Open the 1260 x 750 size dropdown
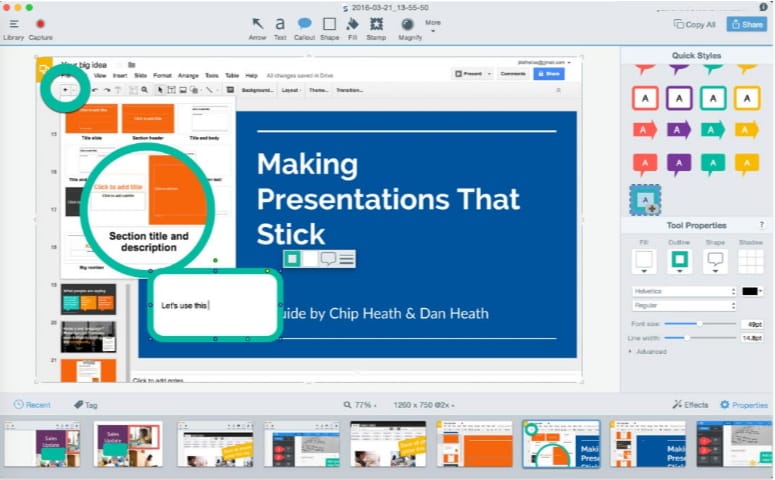The image size is (775, 480). point(424,405)
